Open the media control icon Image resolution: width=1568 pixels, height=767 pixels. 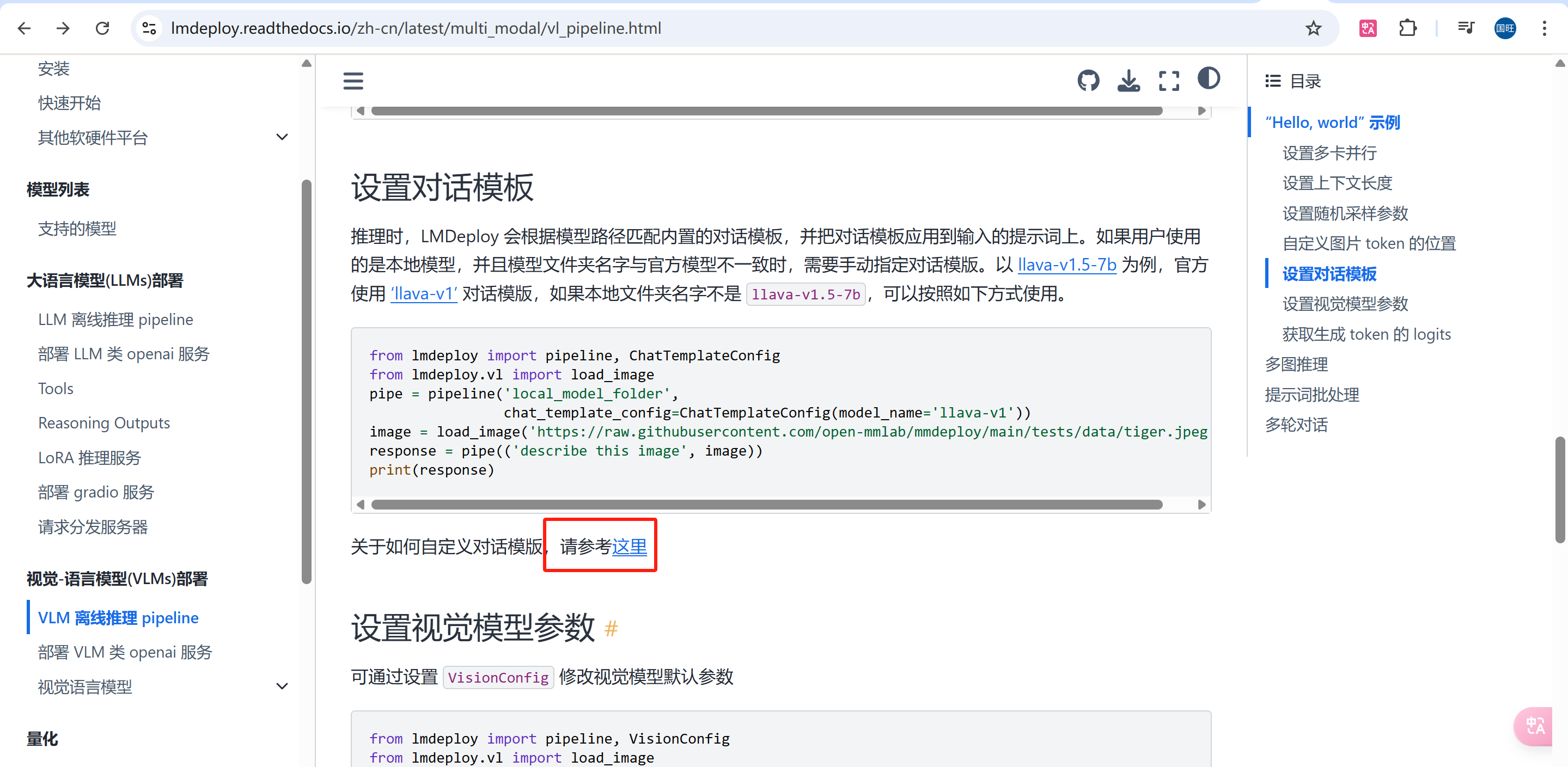point(1465,28)
